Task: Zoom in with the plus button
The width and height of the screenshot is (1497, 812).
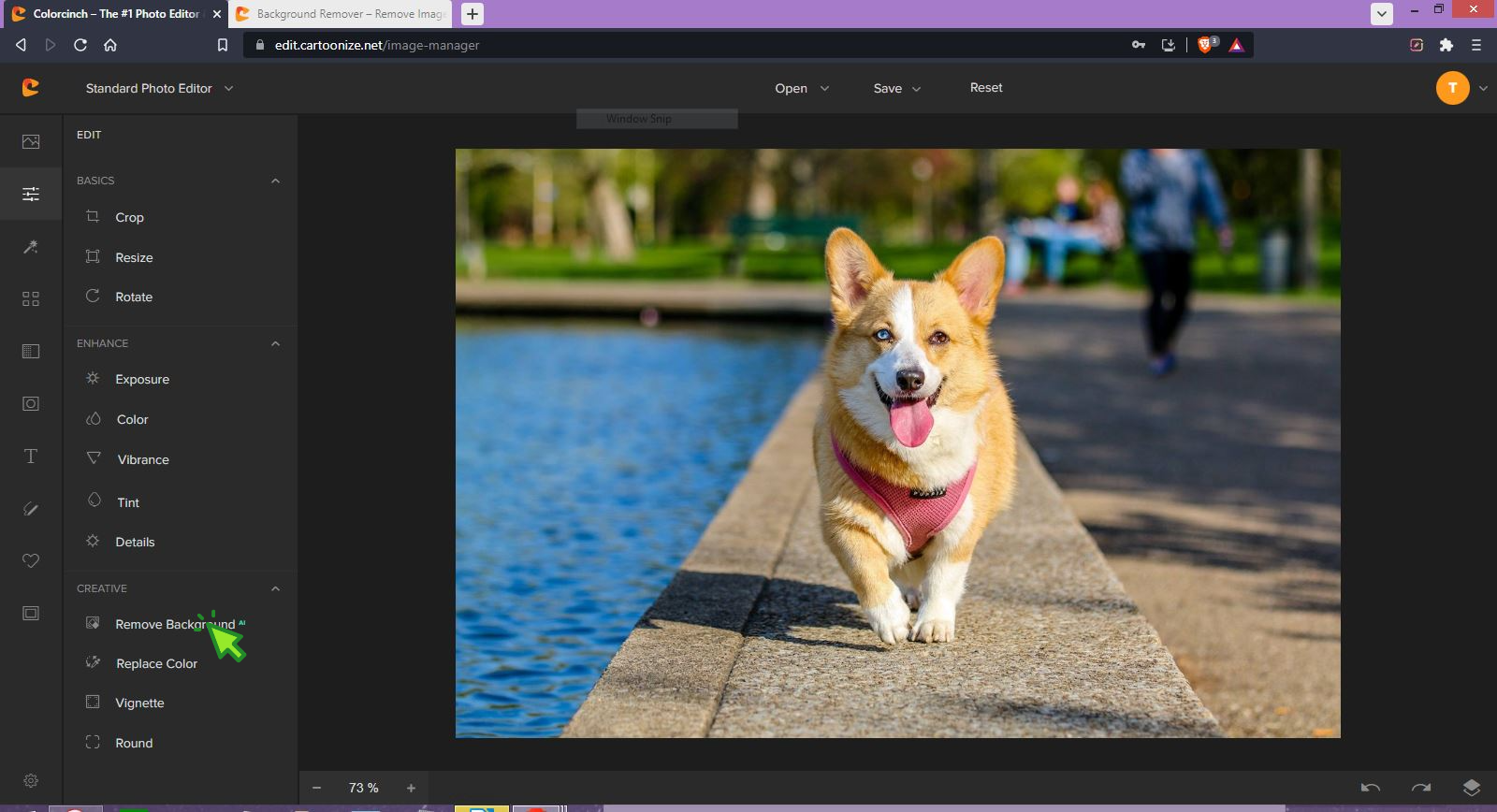Action: 411,788
